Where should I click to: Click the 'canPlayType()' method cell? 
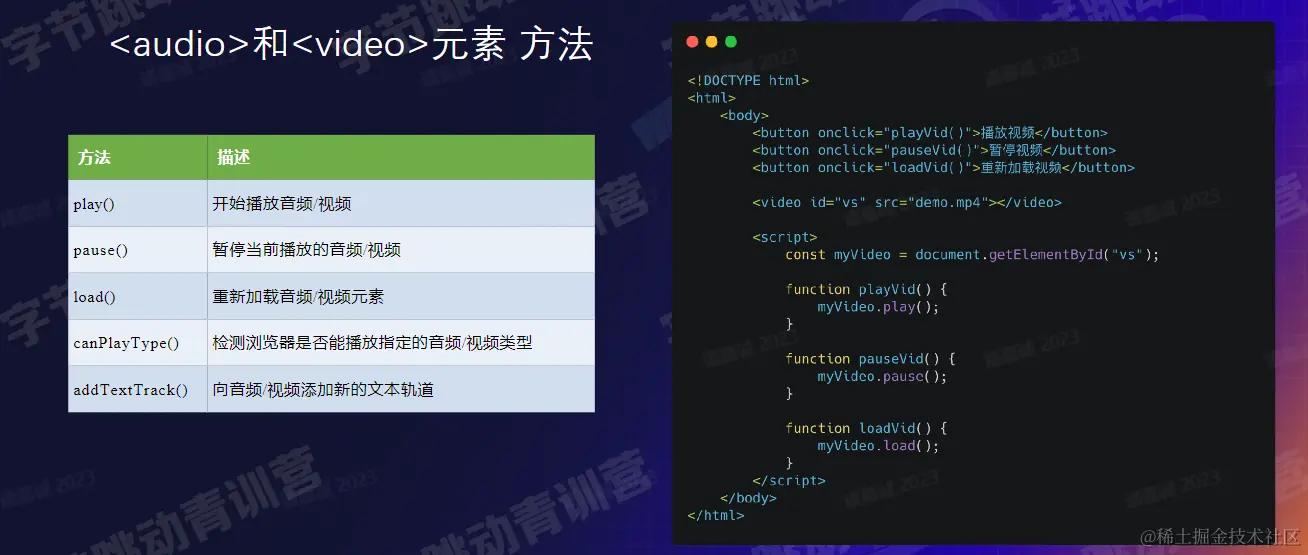138,343
